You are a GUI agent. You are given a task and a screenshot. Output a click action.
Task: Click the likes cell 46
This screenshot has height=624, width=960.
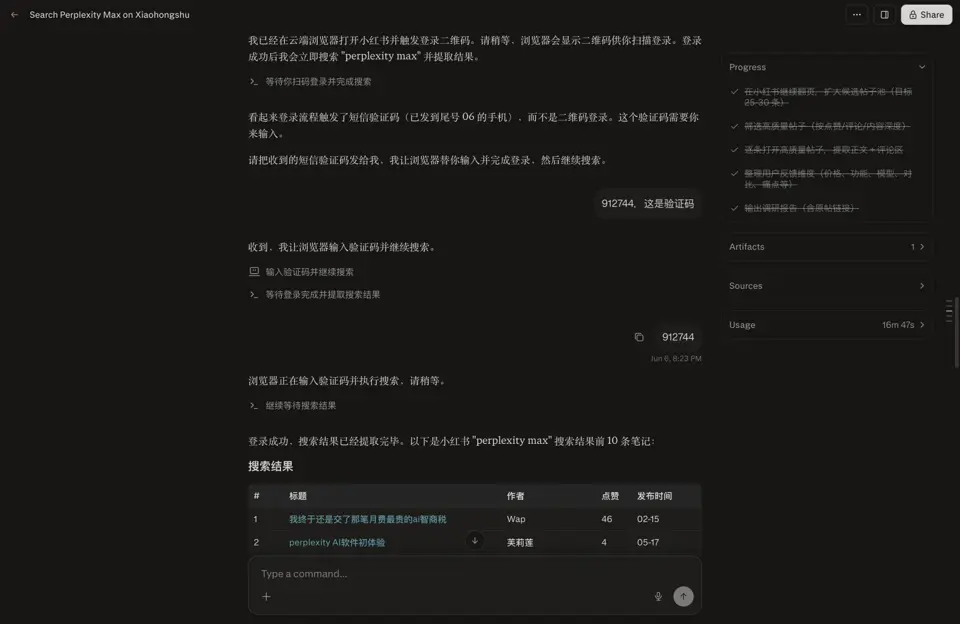tap(607, 519)
